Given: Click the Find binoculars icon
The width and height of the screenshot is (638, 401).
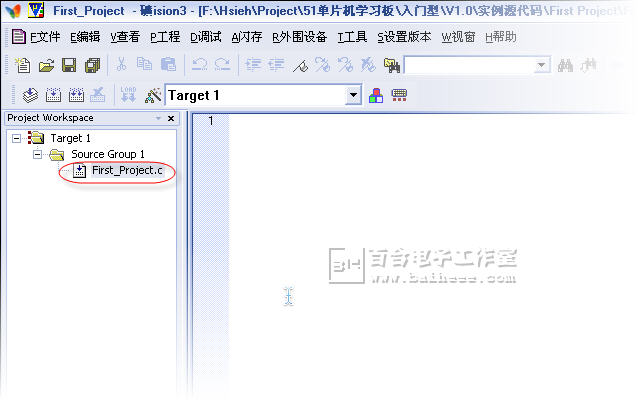Looking at the screenshot, I should coord(565,65).
